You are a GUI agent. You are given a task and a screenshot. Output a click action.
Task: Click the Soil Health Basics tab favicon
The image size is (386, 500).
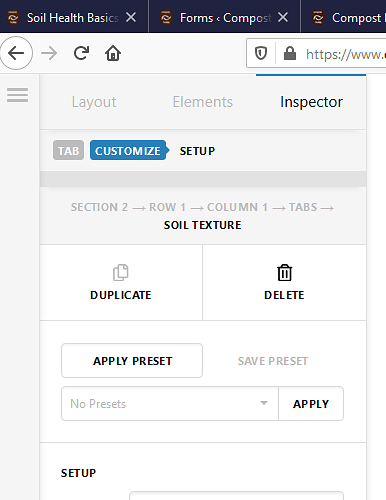pos(13,18)
